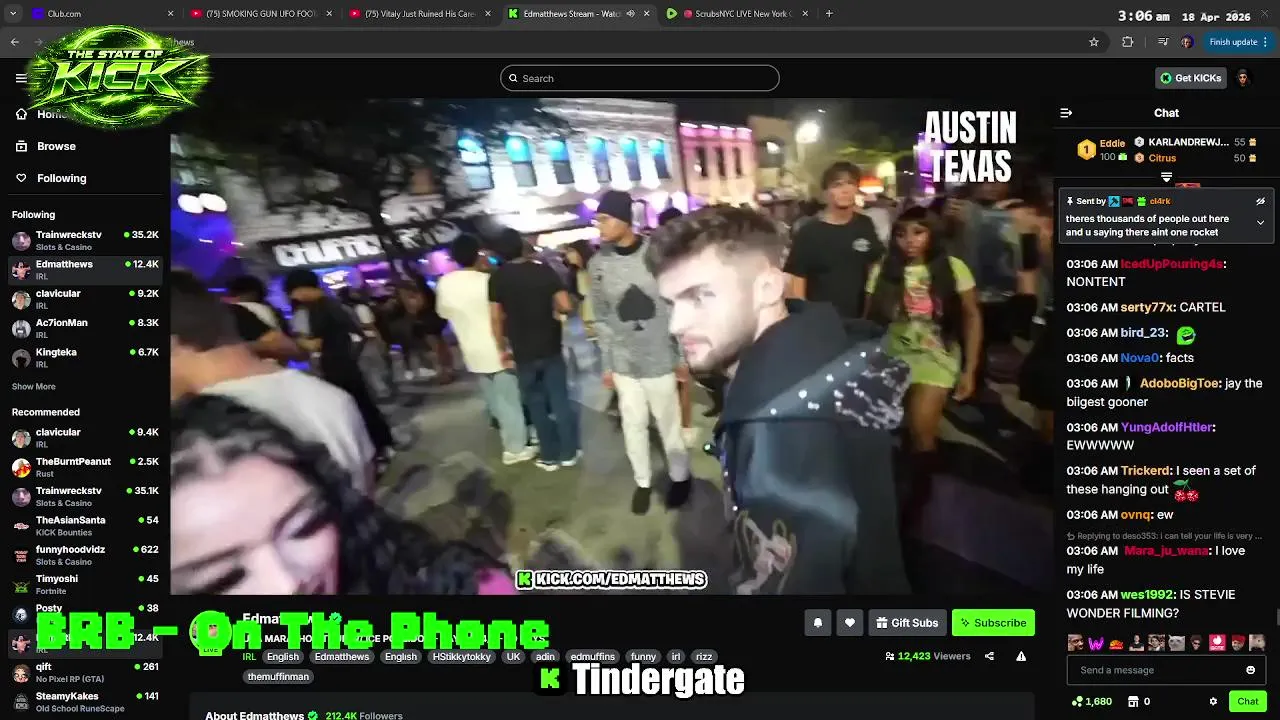
Task: Open clavicular in the Following list
Action: pos(85,299)
